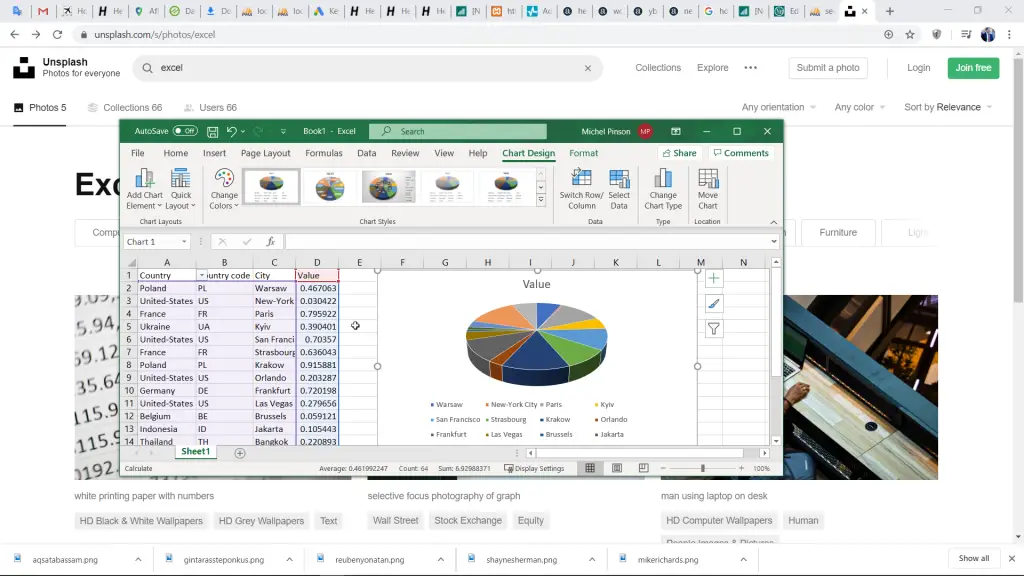Click the Select All corner triangle
Image resolution: width=1024 pixels, height=576 pixels.
pos(132,263)
